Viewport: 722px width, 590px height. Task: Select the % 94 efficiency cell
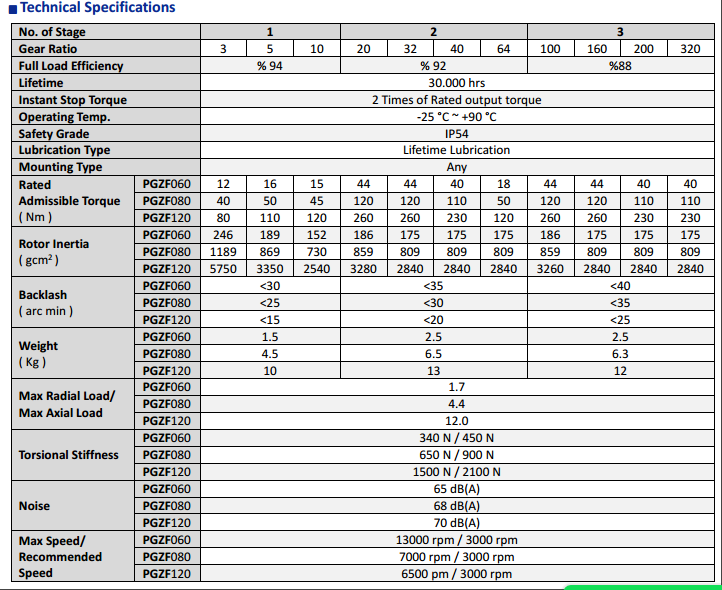point(270,66)
